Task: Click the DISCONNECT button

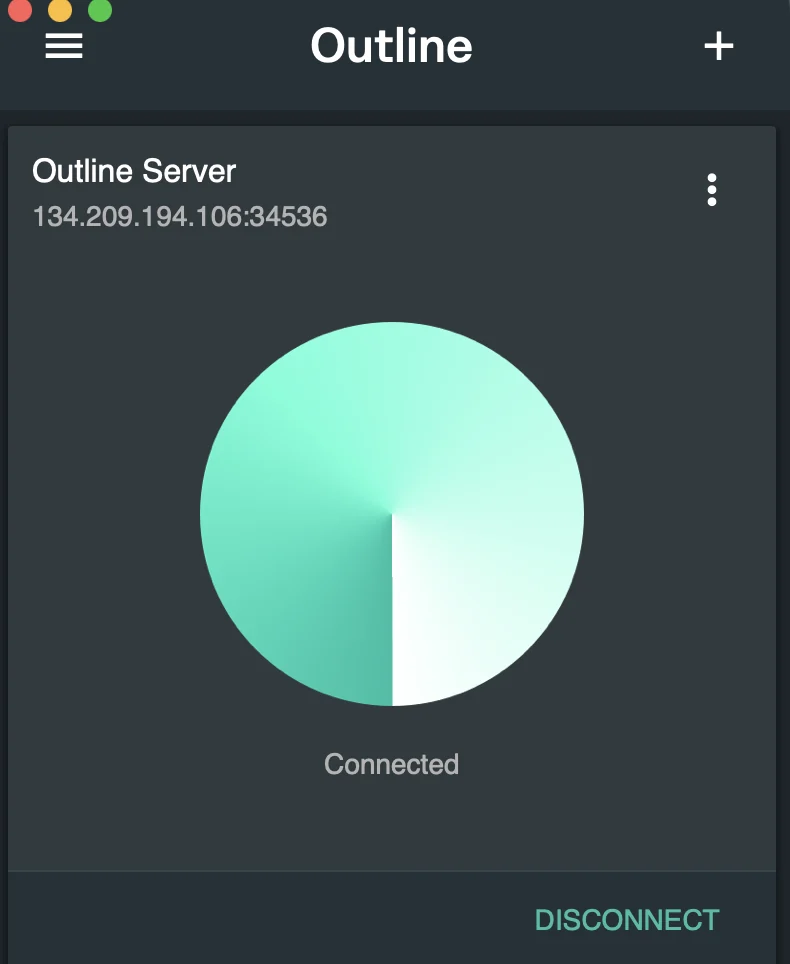Action: [627, 920]
